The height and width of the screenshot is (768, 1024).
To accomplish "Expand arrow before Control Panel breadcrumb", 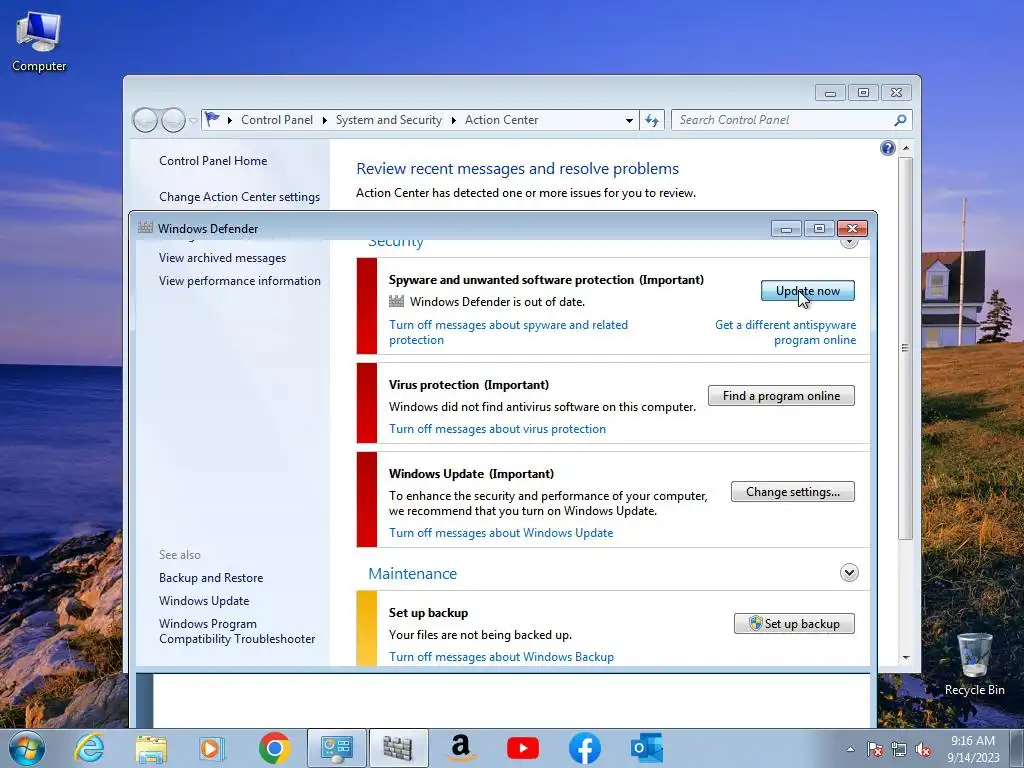I will 230,120.
